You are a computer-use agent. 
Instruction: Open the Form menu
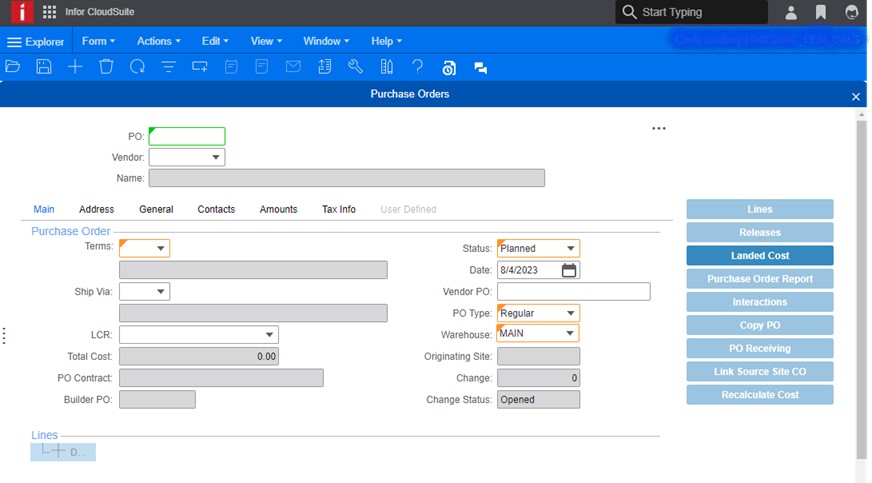pos(98,41)
